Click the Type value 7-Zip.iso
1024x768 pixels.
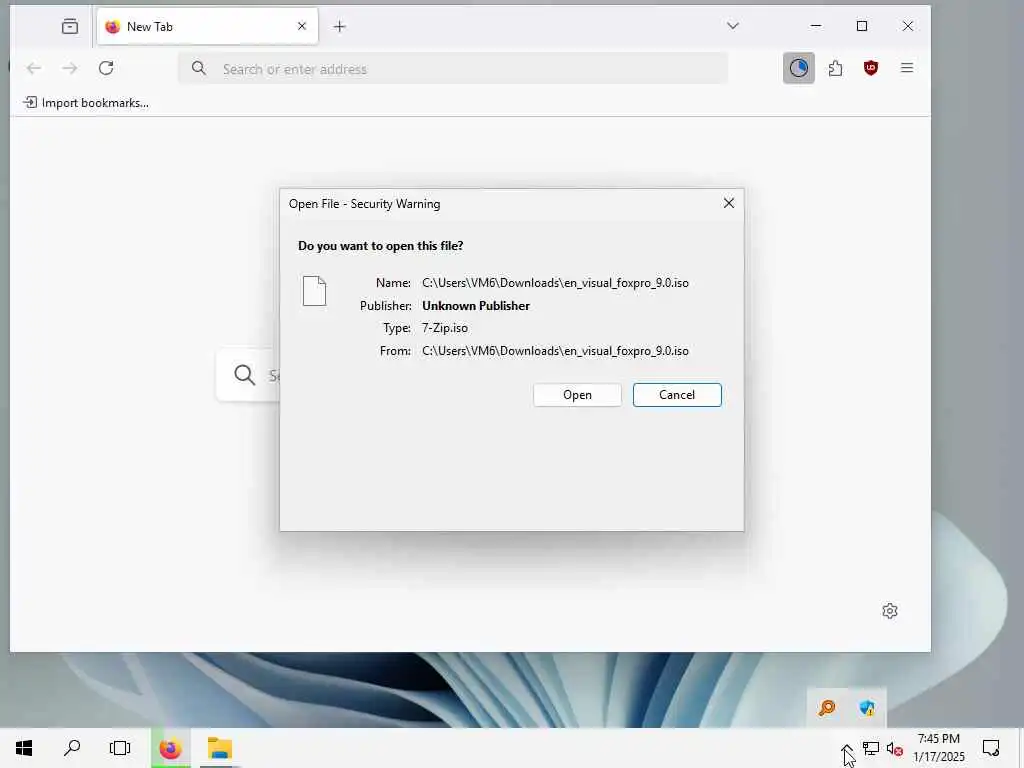point(445,328)
